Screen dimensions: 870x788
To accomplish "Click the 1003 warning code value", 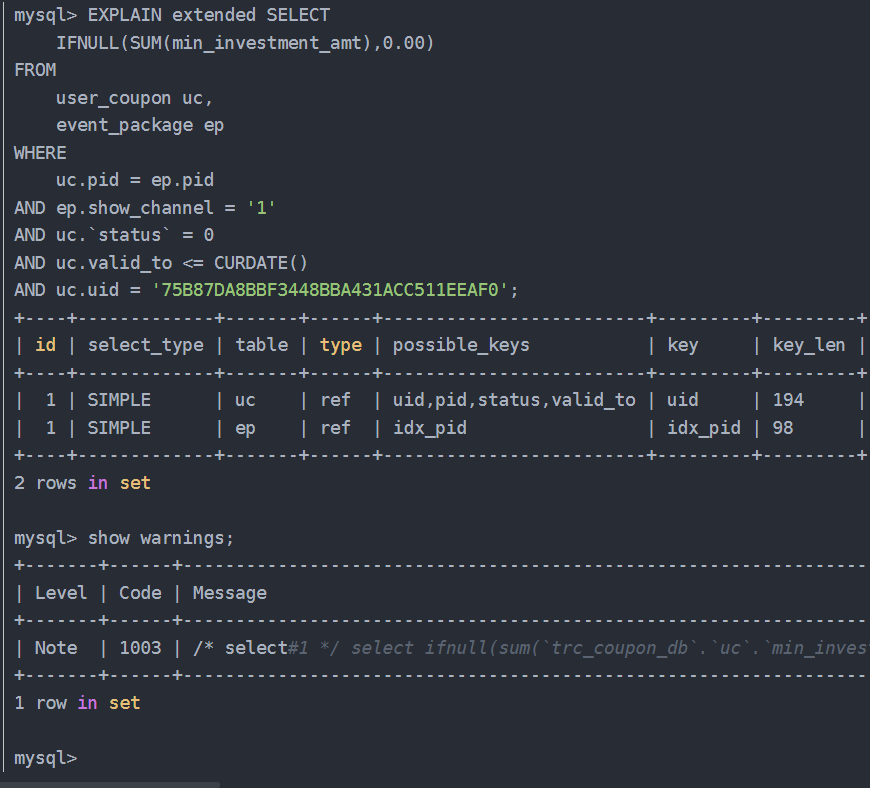I will click(140, 648).
